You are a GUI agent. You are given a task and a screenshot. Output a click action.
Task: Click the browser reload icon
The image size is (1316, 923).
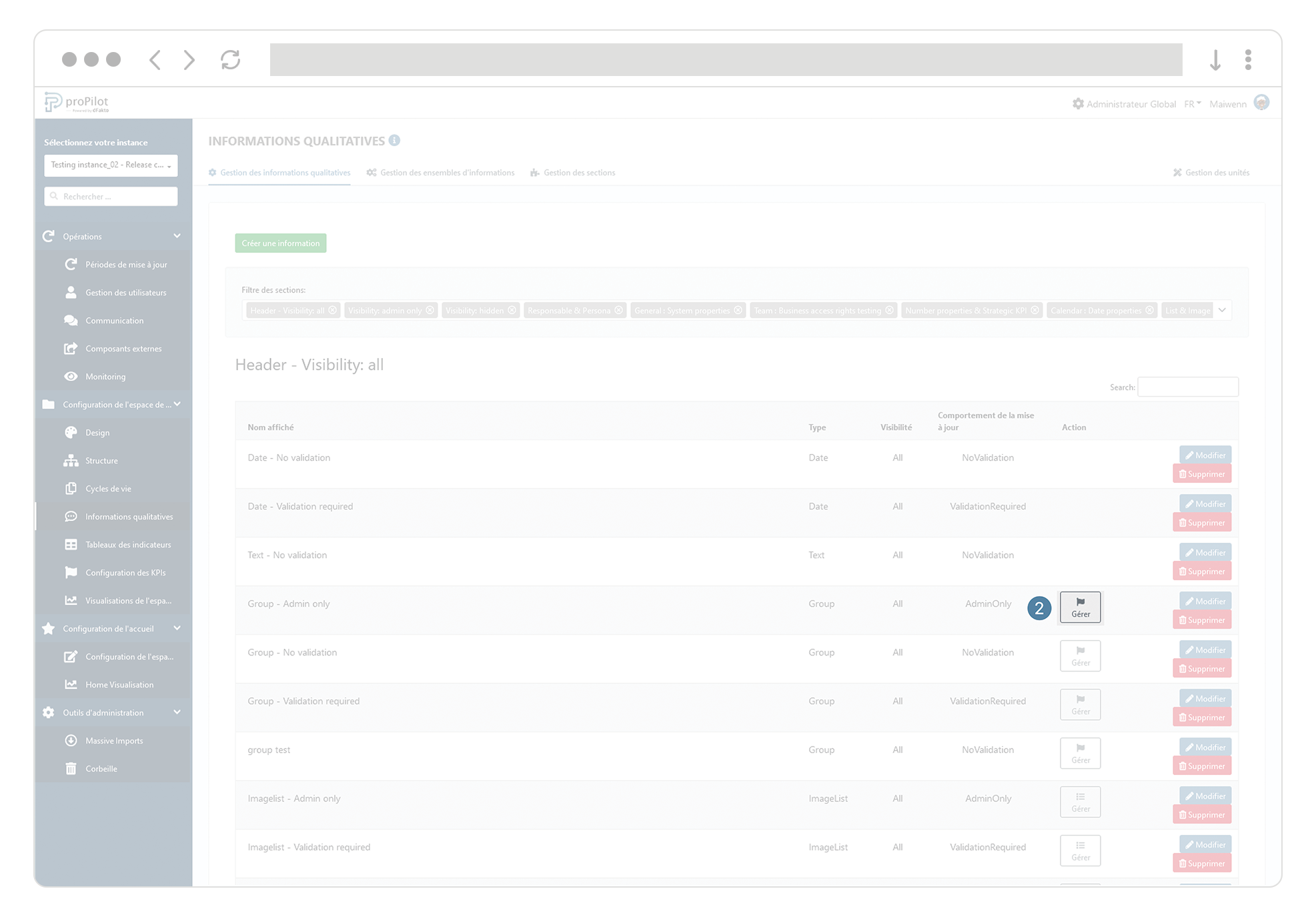point(230,60)
